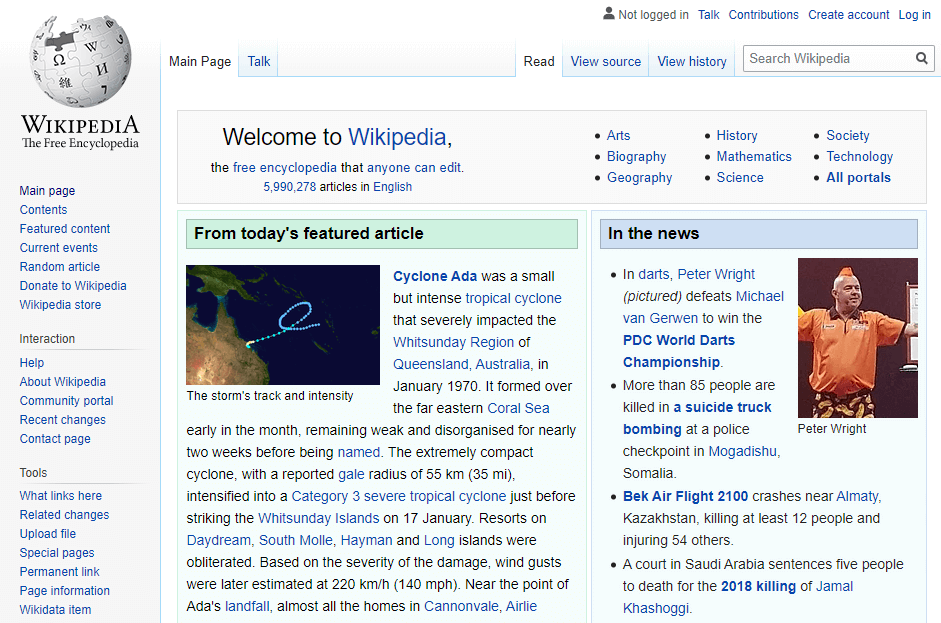Open the Peter Wright photo
Viewport: 941px width, 623px height.
pyautogui.click(x=857, y=338)
